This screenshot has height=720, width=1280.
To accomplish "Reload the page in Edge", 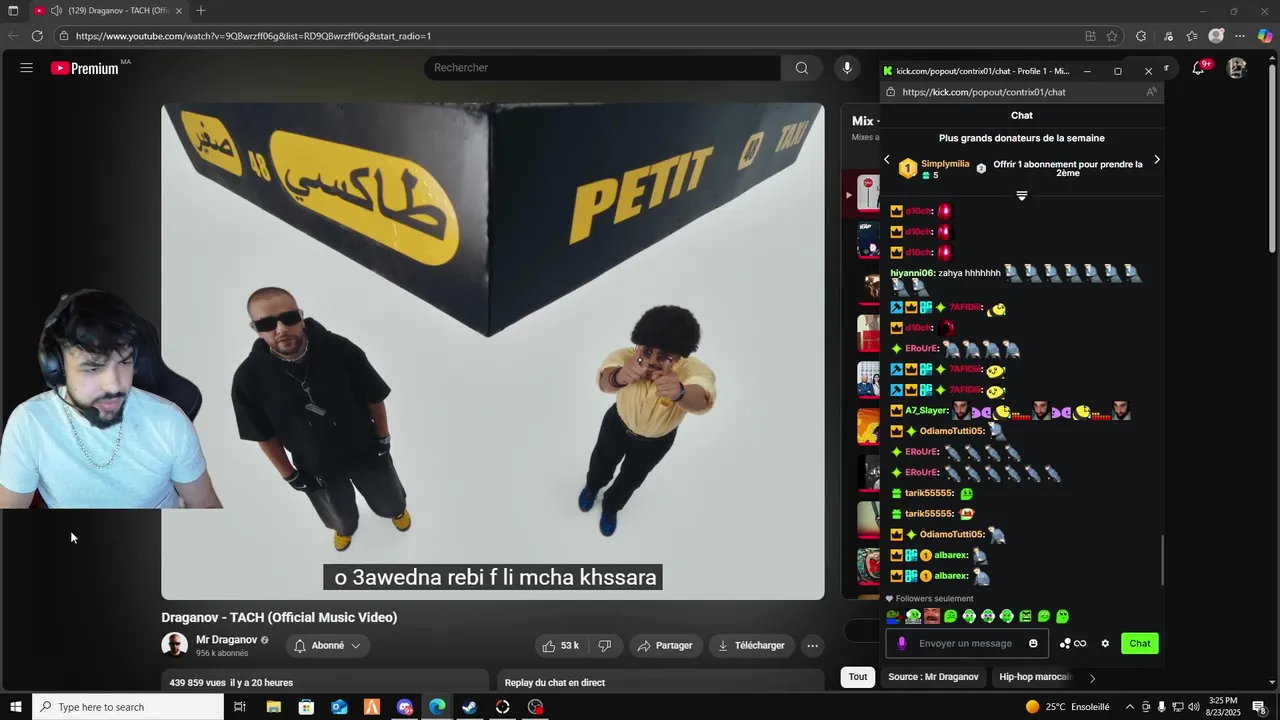I will click(x=37, y=36).
